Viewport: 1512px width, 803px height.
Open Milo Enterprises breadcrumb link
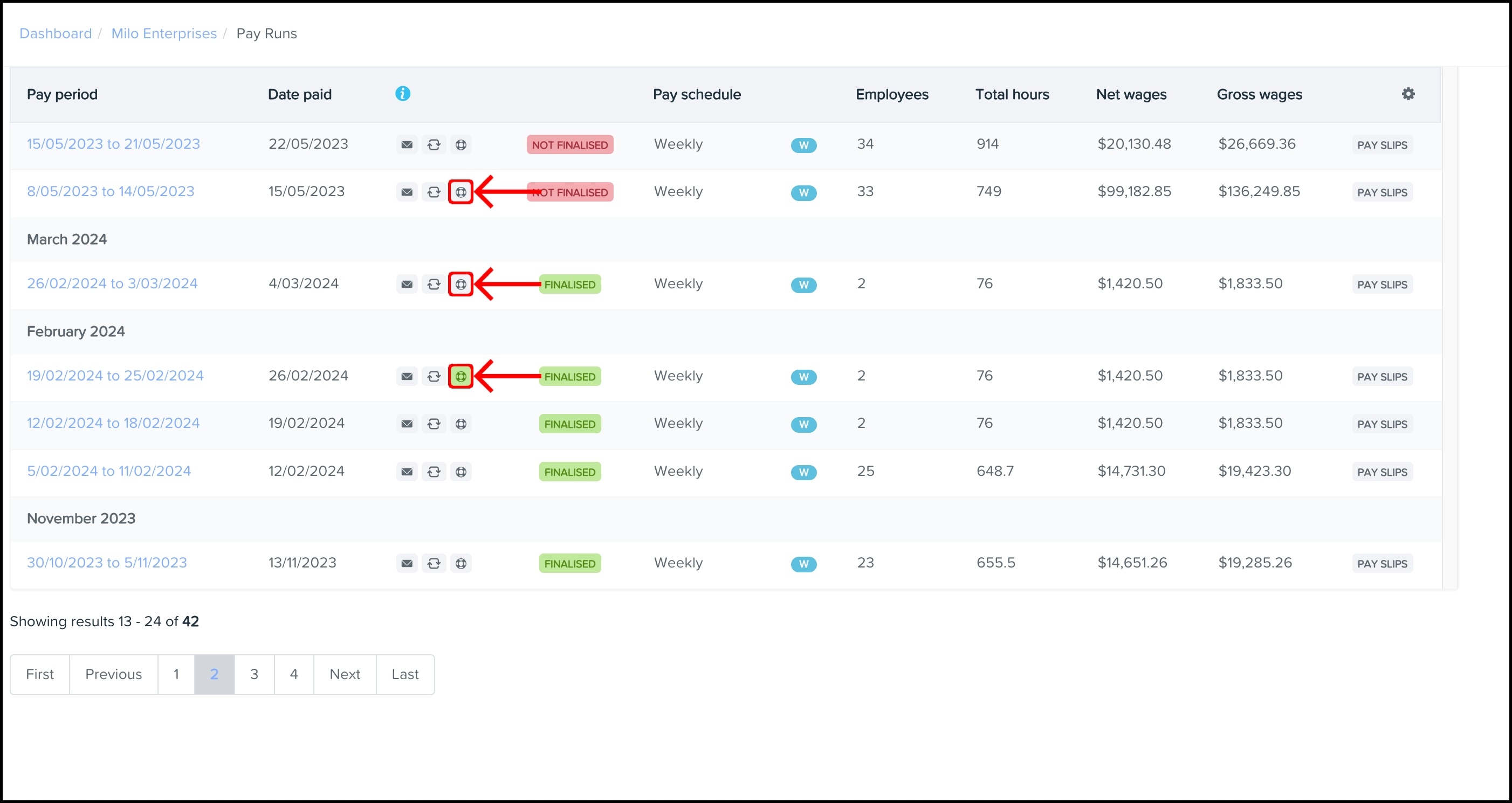coord(164,33)
